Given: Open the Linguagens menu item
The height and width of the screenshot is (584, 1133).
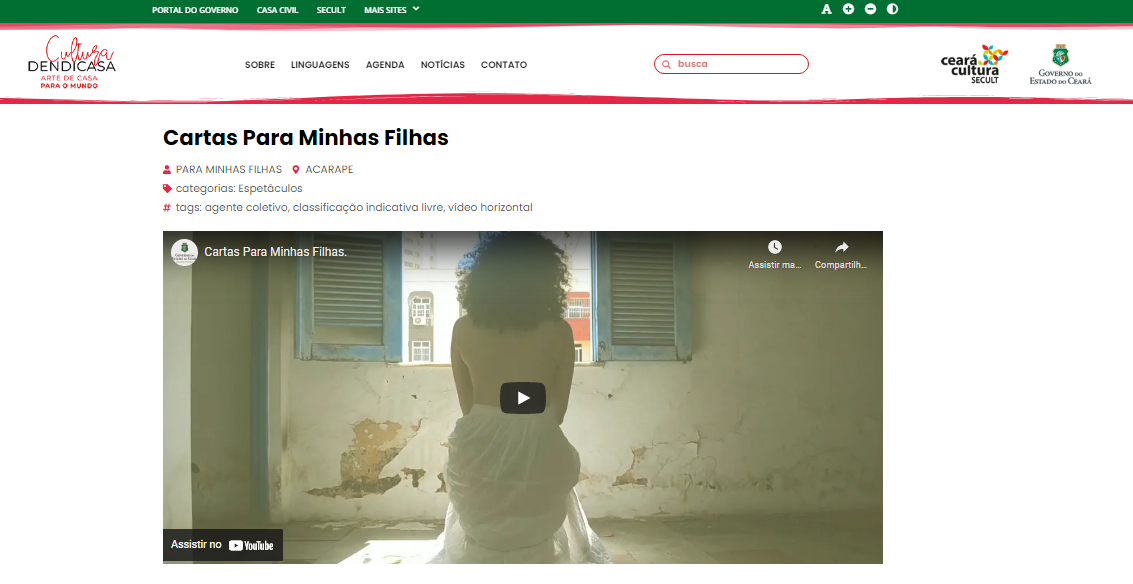Looking at the screenshot, I should click(x=320, y=65).
